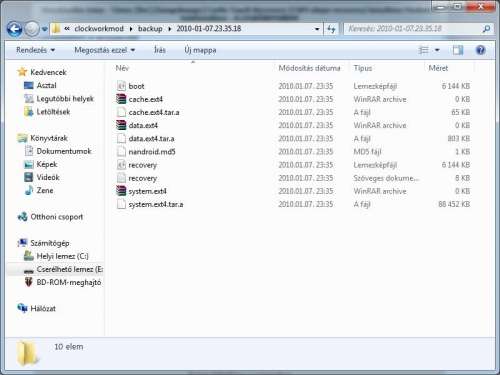
Task: Sort by Módosítás dátuma column
Action: tap(310, 68)
